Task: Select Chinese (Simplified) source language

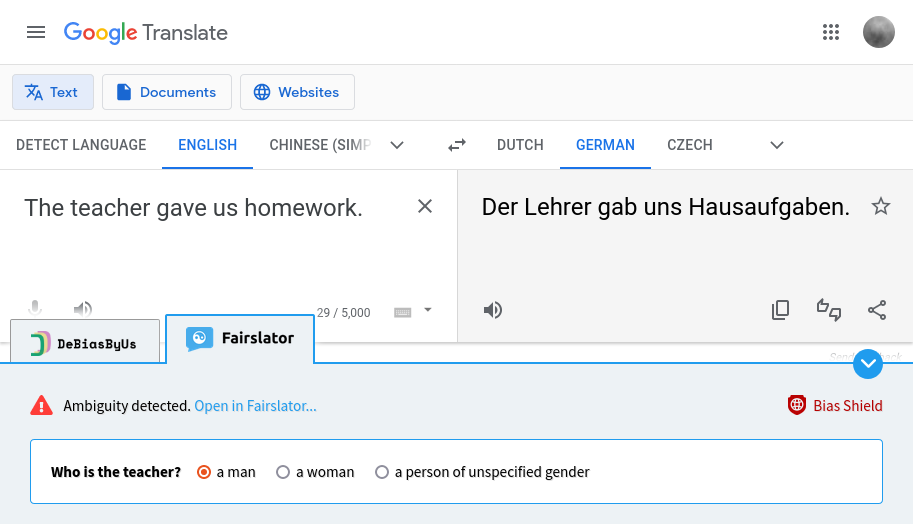Action: click(320, 145)
